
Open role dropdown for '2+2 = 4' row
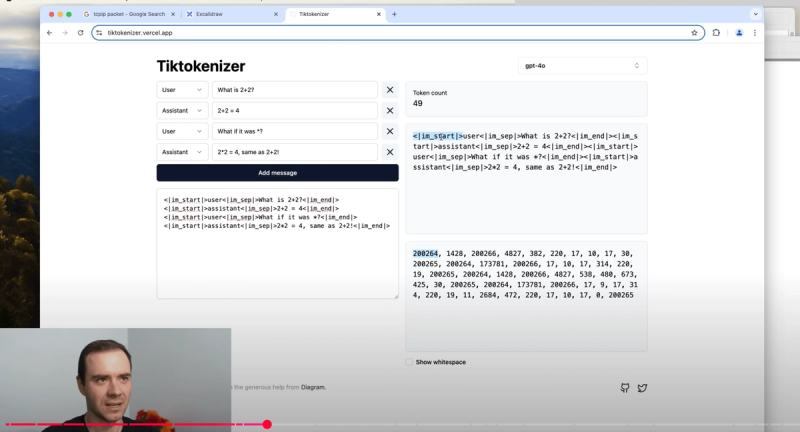(x=182, y=111)
